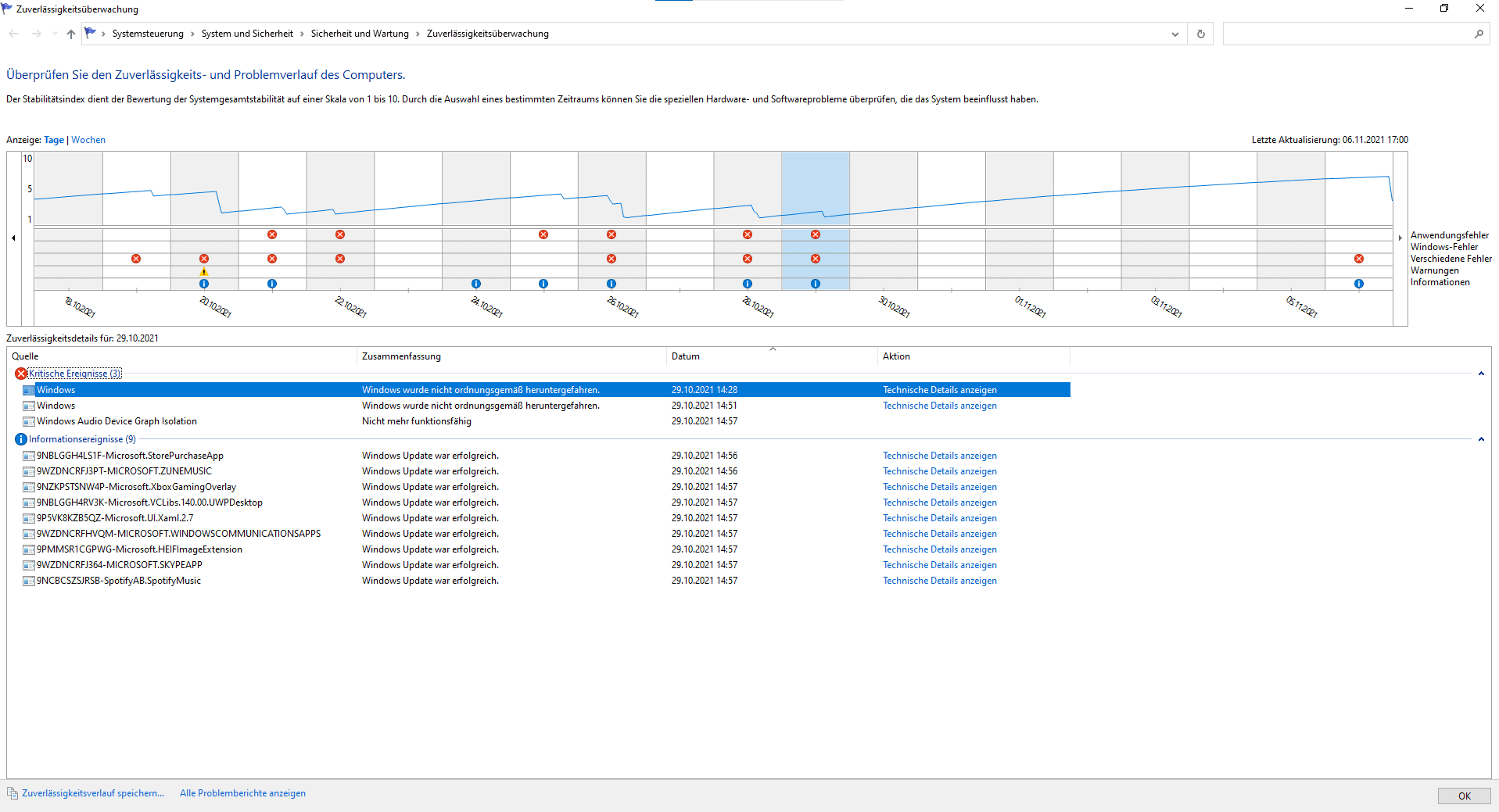Select the 23.10.2021 column in the chart
1499x812 pixels.
(408, 220)
